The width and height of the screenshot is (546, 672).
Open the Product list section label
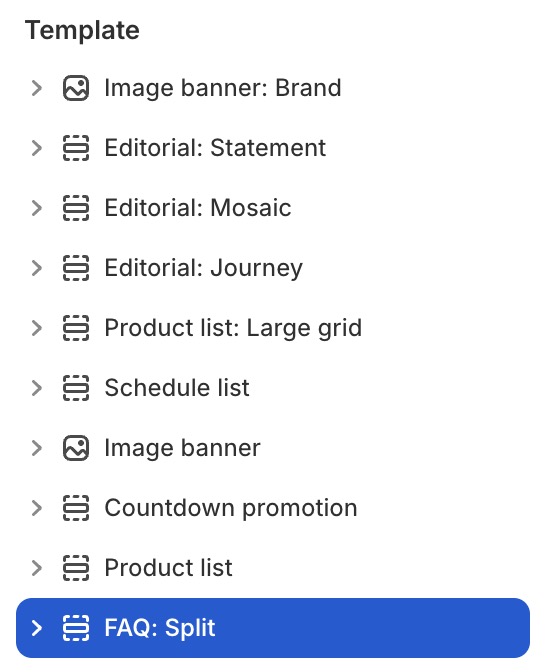(x=168, y=568)
